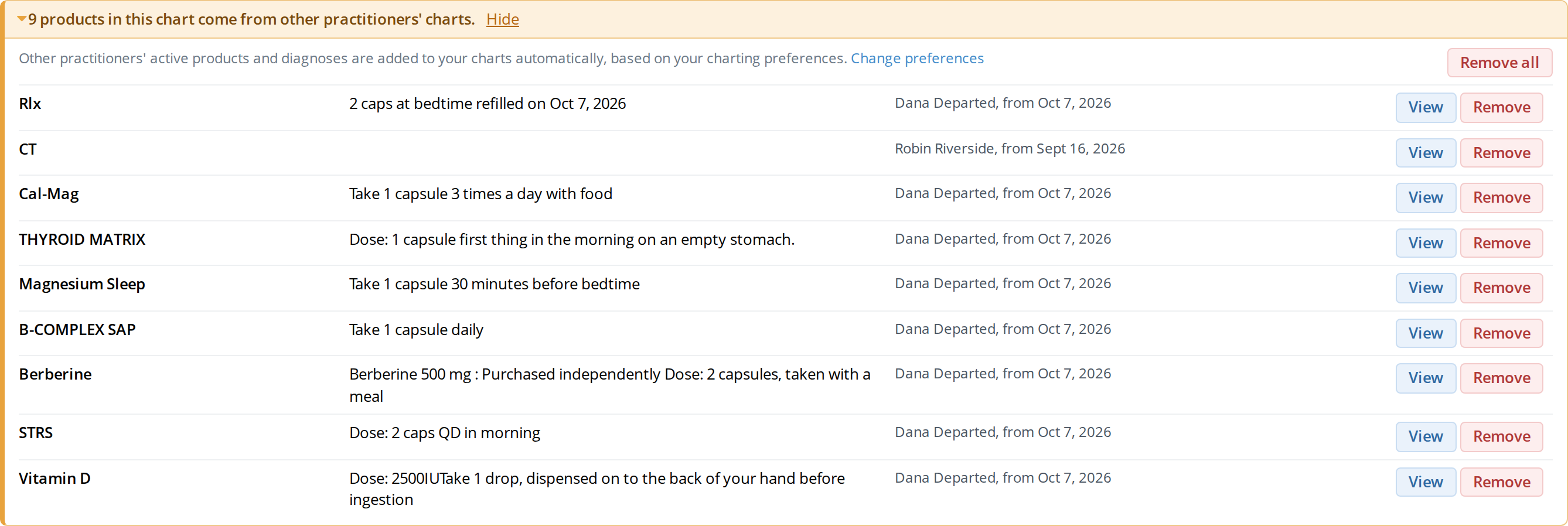View the Rlx product
The width and height of the screenshot is (1568, 526).
1426,107
